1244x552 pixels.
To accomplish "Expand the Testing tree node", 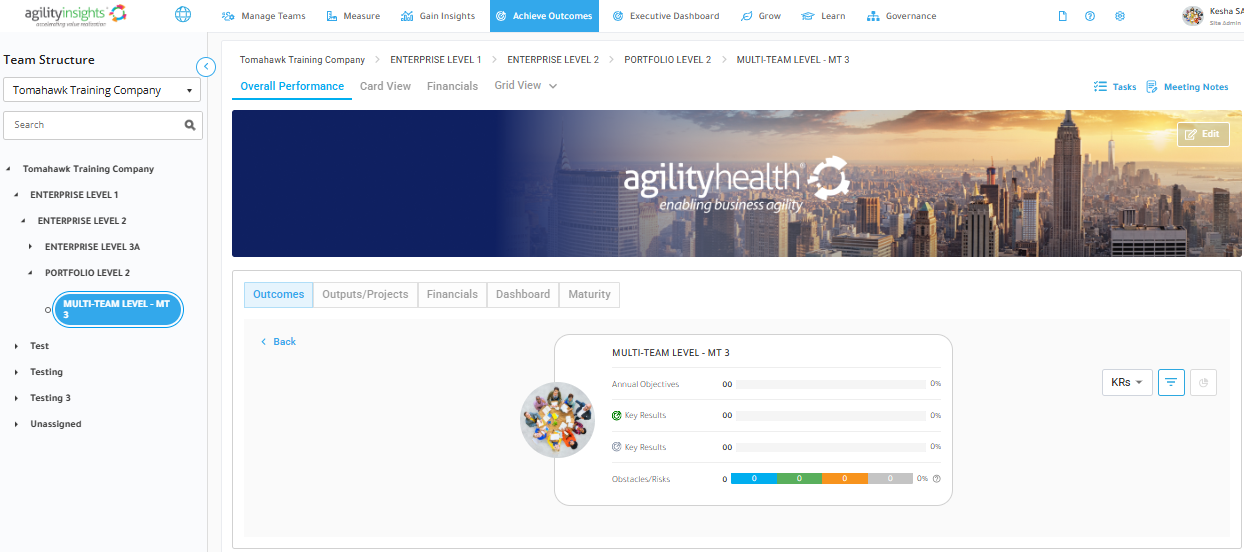I will tap(16, 372).
